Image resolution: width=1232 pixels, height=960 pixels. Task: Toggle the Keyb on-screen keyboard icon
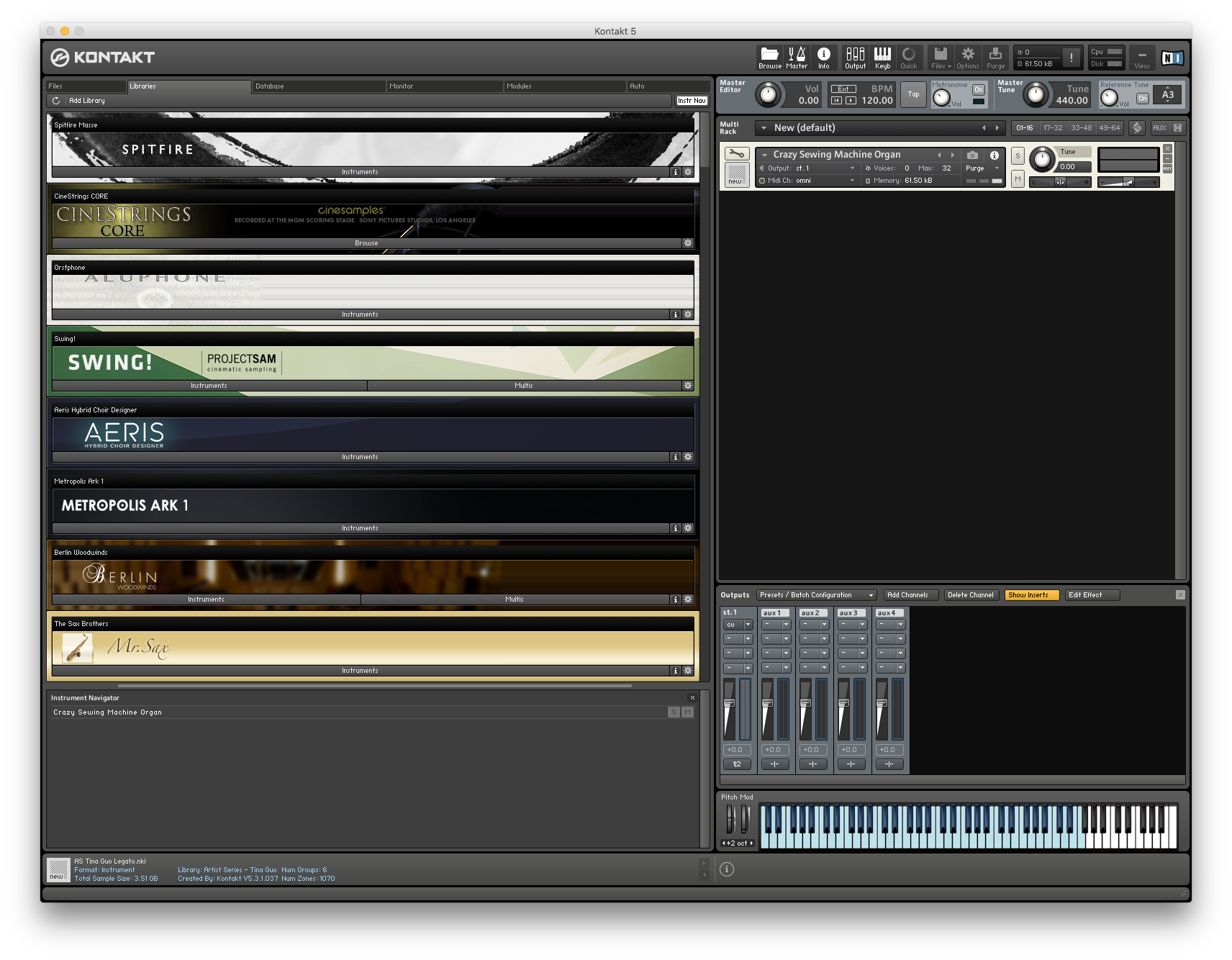[x=882, y=57]
